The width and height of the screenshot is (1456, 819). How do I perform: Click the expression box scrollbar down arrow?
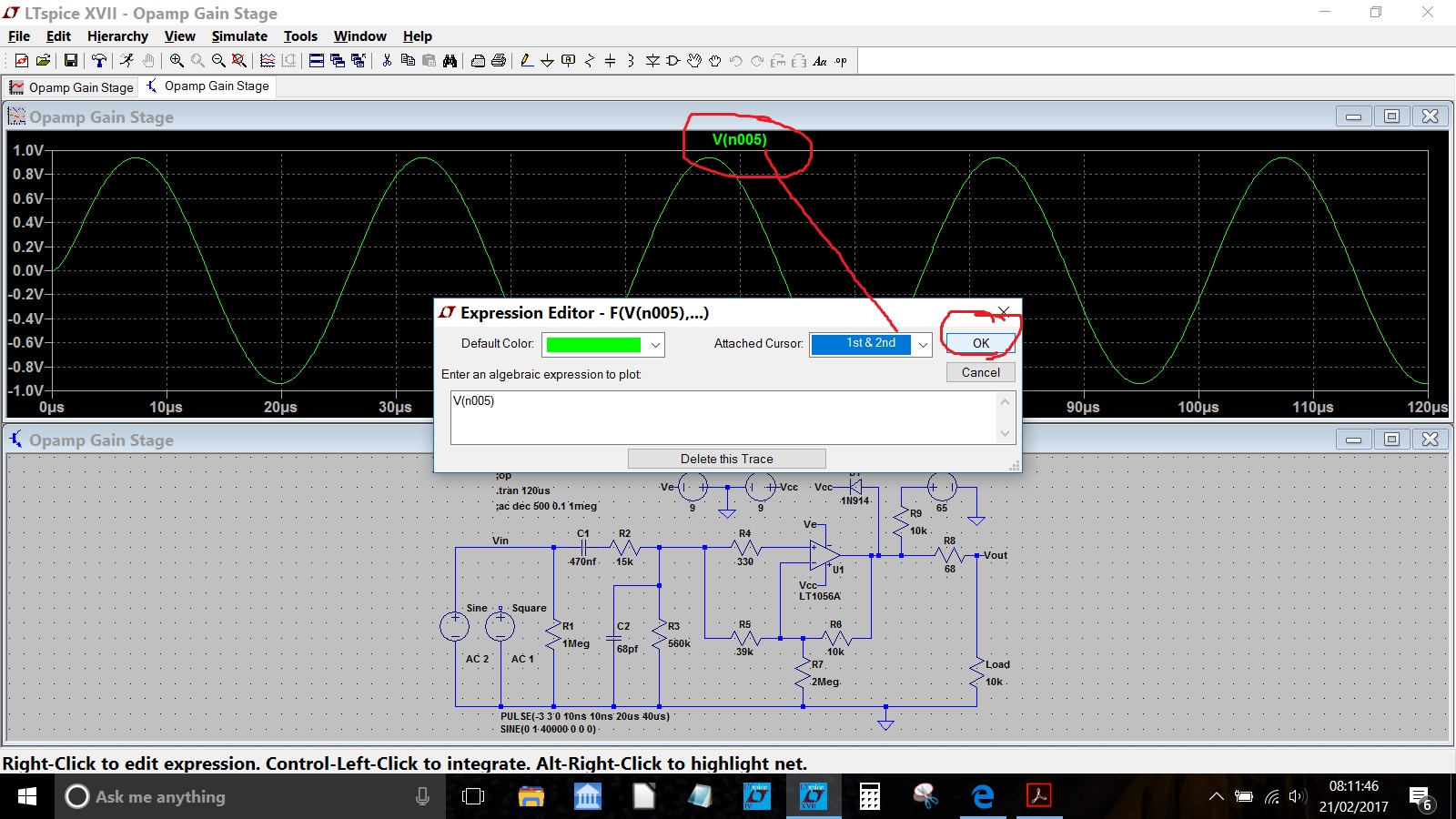tap(1006, 433)
